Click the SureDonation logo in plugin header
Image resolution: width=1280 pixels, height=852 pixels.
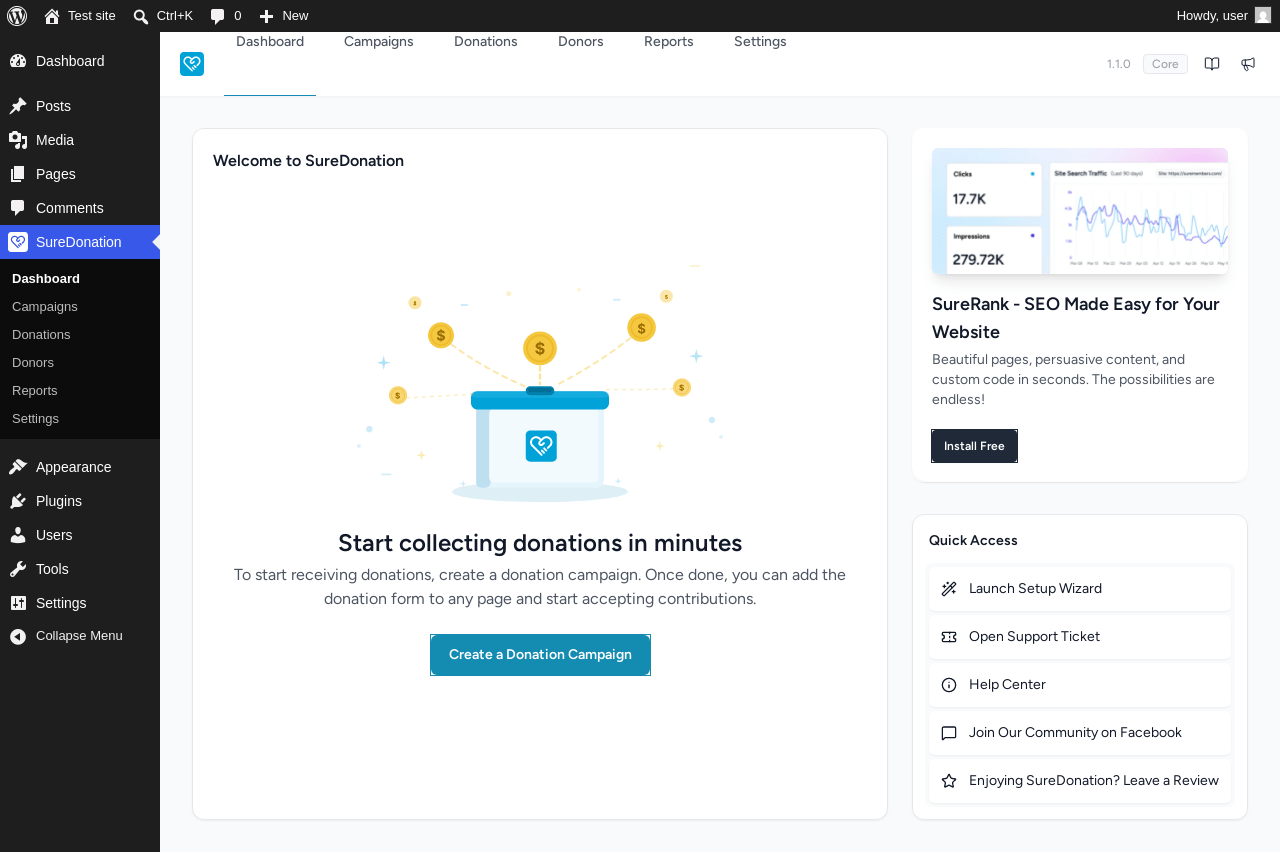192,64
